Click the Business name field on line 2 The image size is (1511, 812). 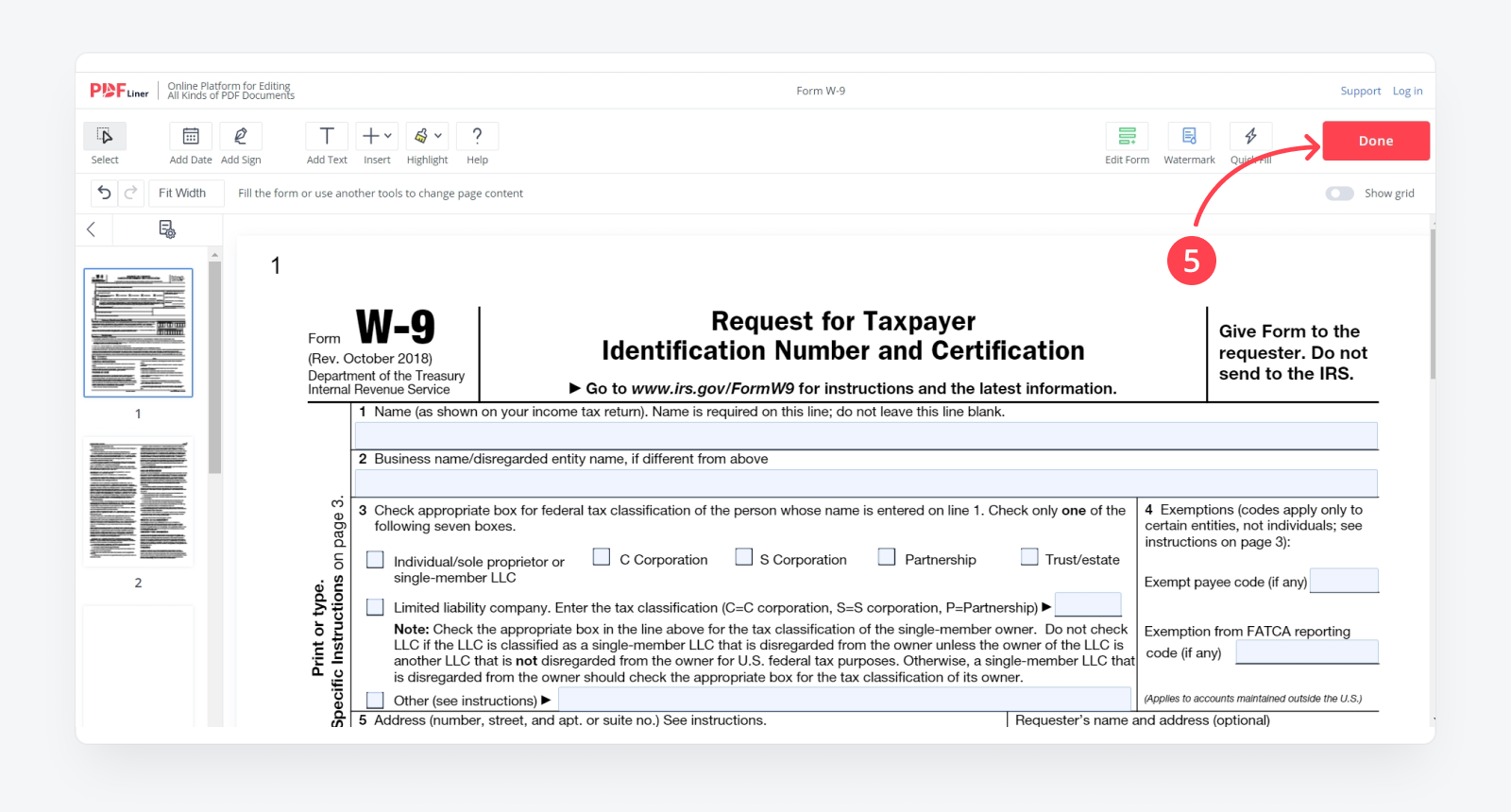[x=866, y=482]
